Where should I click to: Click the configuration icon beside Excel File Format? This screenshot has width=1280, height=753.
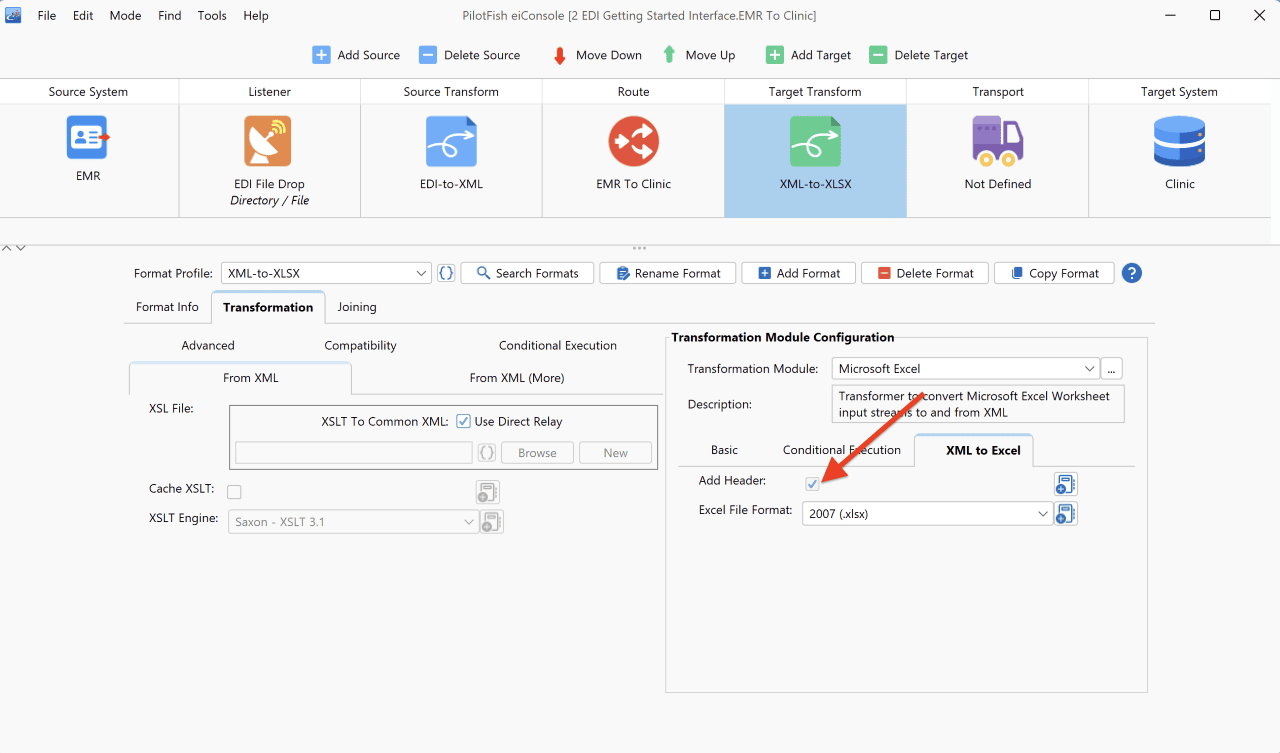pos(1066,514)
